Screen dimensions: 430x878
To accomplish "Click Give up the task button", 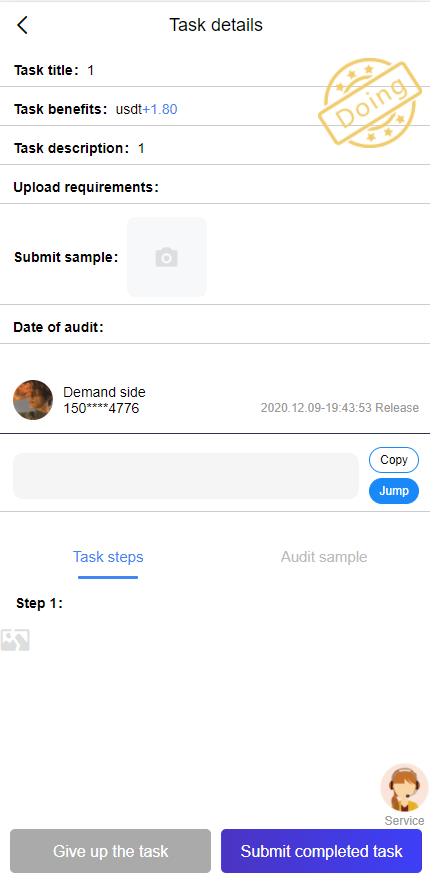I will (110, 851).
